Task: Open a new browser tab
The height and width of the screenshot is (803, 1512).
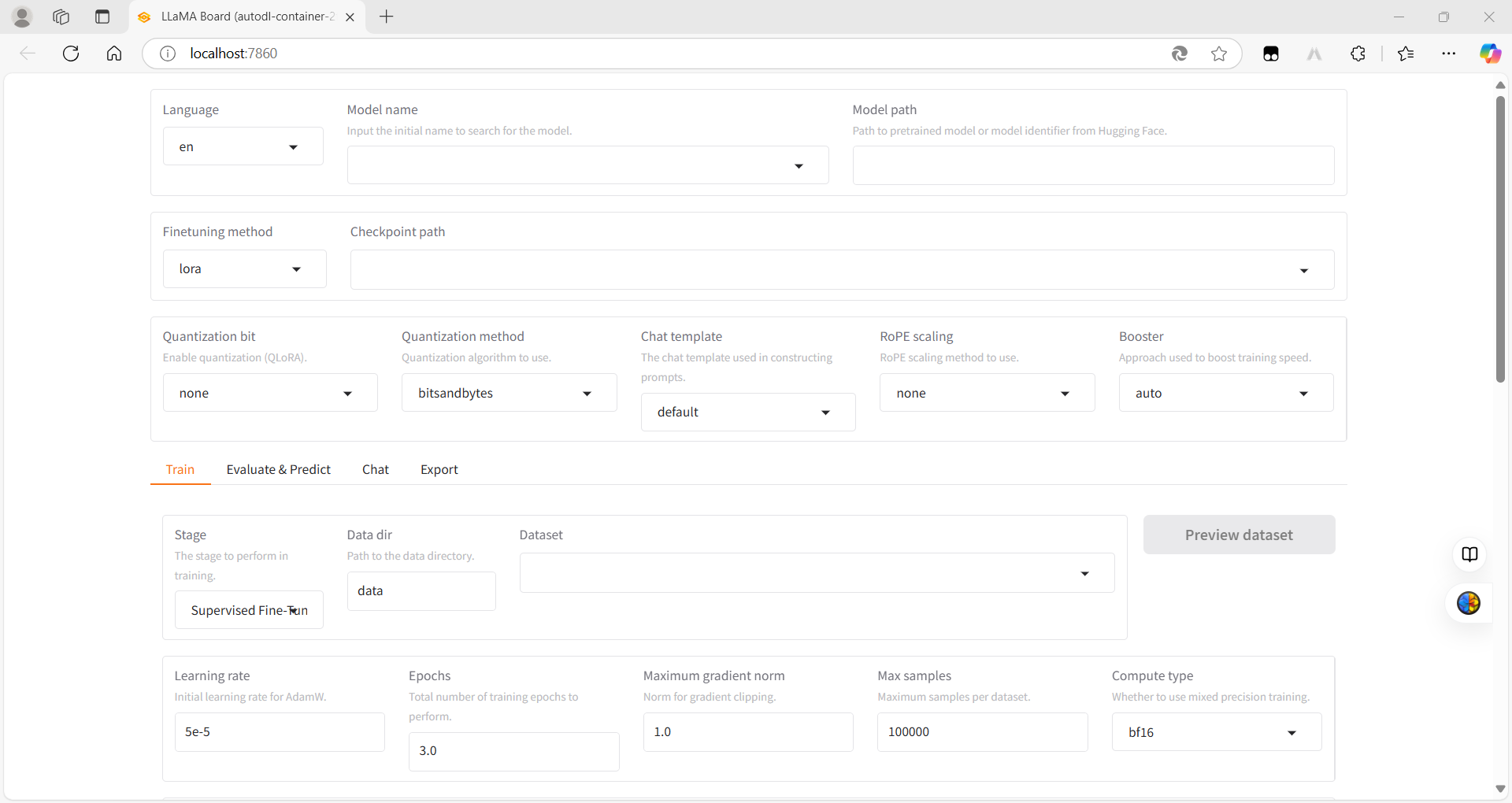Action: pyautogui.click(x=387, y=17)
